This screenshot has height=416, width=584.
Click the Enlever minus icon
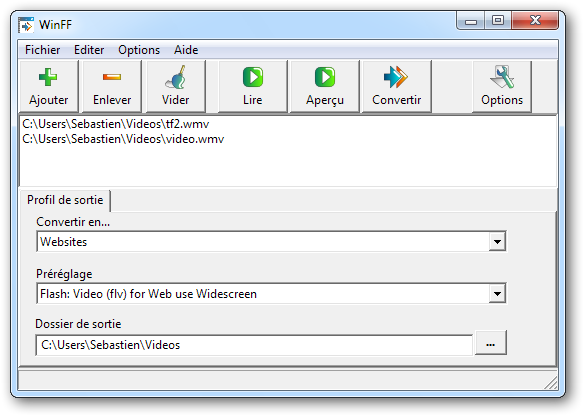pyautogui.click(x=112, y=77)
